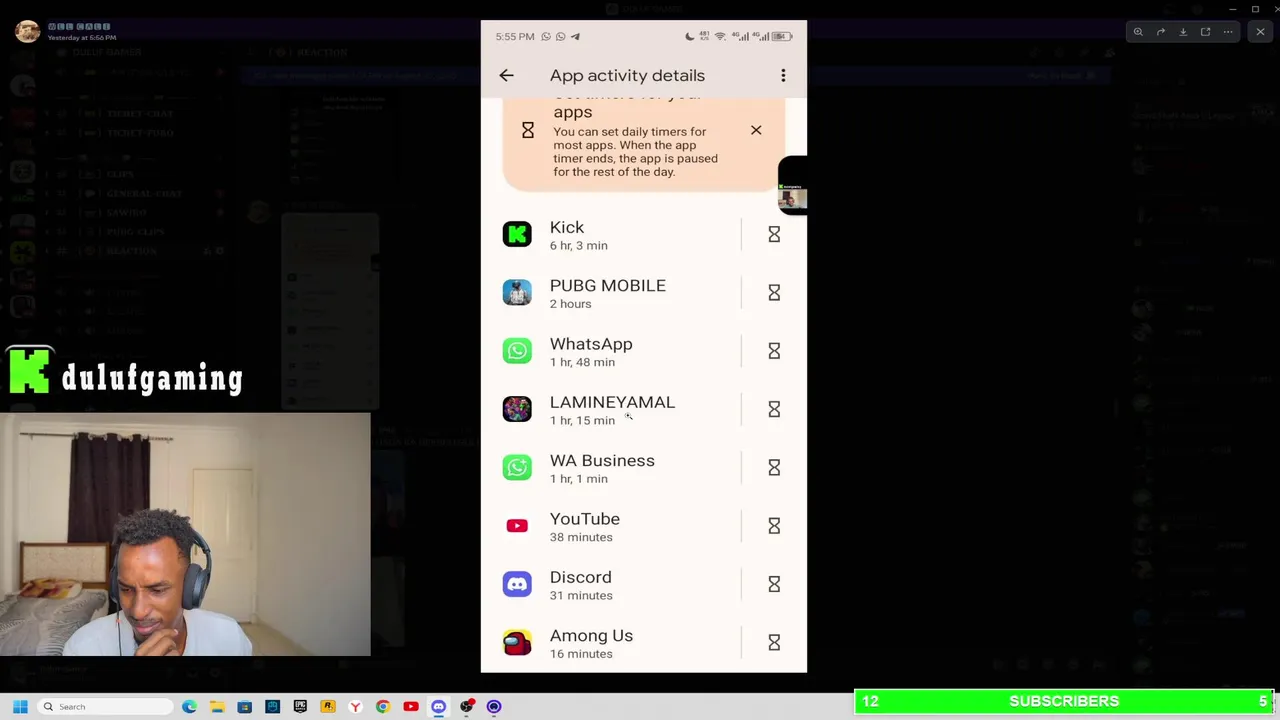Image resolution: width=1280 pixels, height=720 pixels.
Task: Go back using the arrow in App activity details
Action: coord(506,75)
